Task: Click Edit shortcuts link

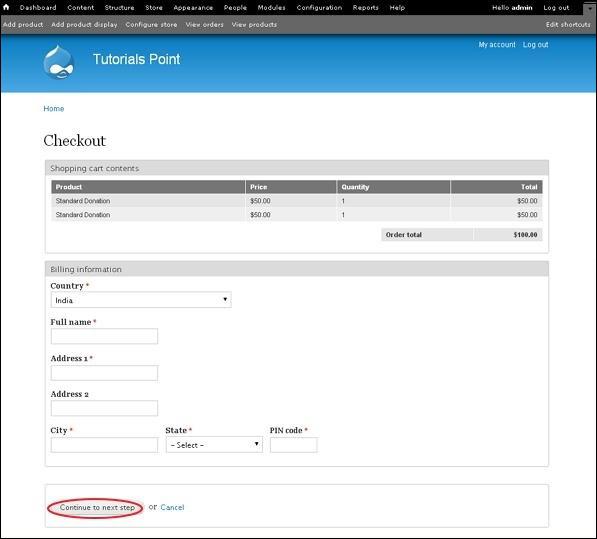Action: click(x=568, y=24)
